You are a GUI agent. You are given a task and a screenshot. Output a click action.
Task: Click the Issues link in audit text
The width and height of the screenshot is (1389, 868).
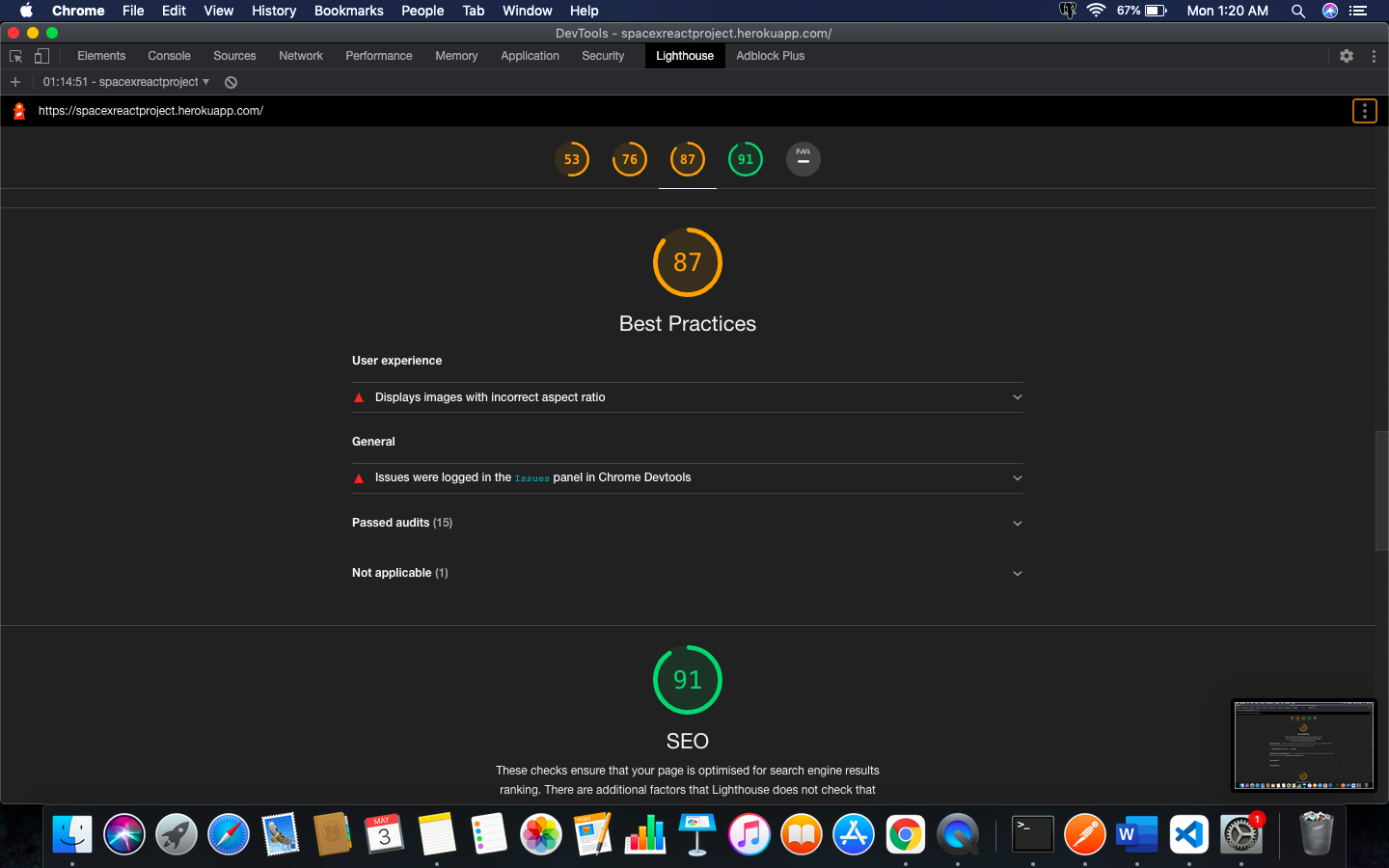(532, 478)
